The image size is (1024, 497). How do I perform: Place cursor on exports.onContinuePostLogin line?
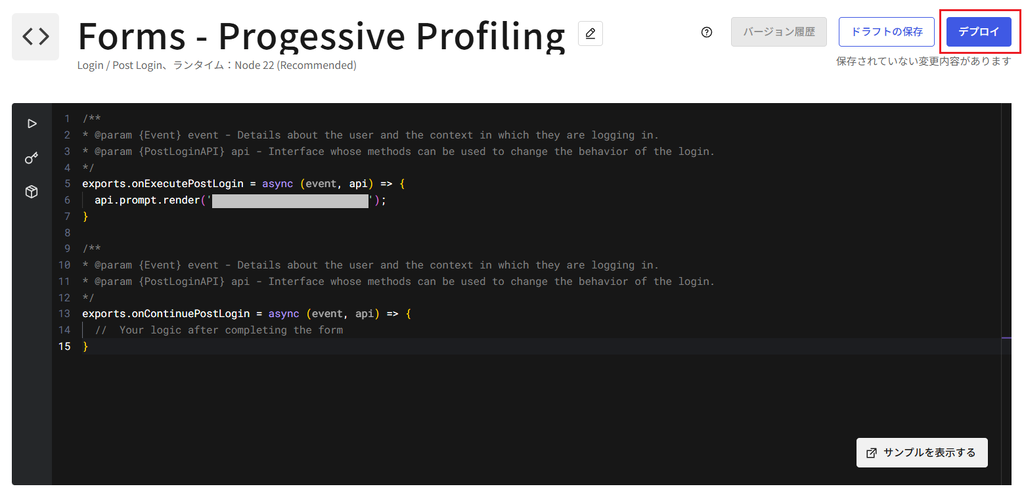246,314
